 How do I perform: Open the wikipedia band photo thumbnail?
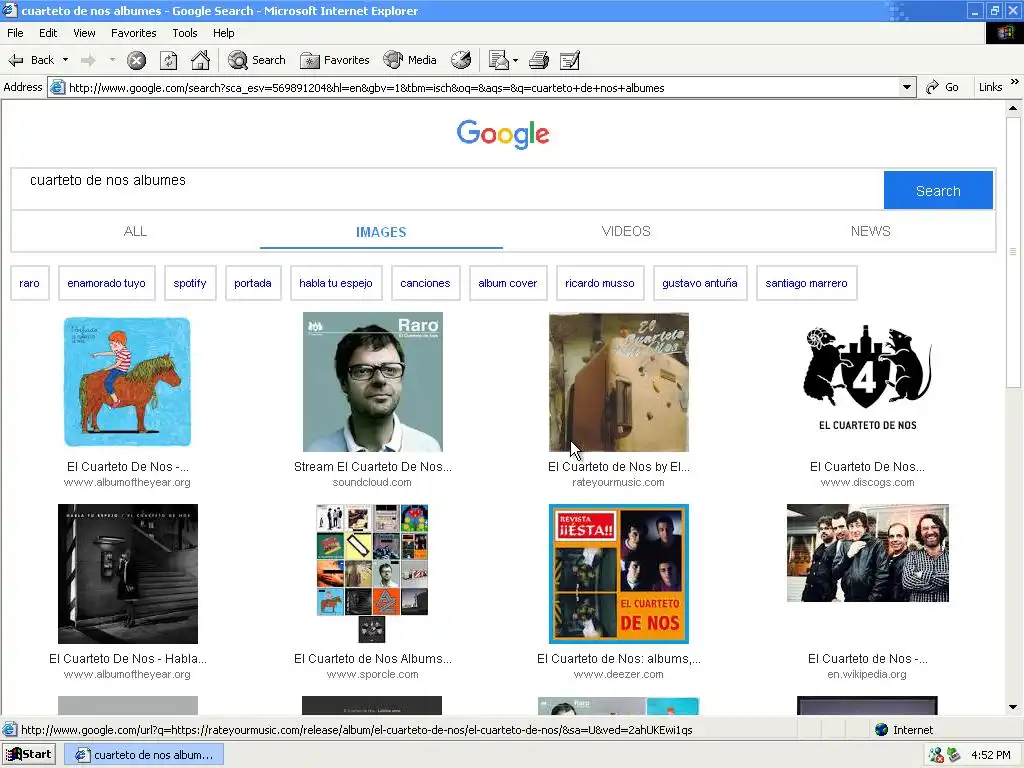coord(867,552)
